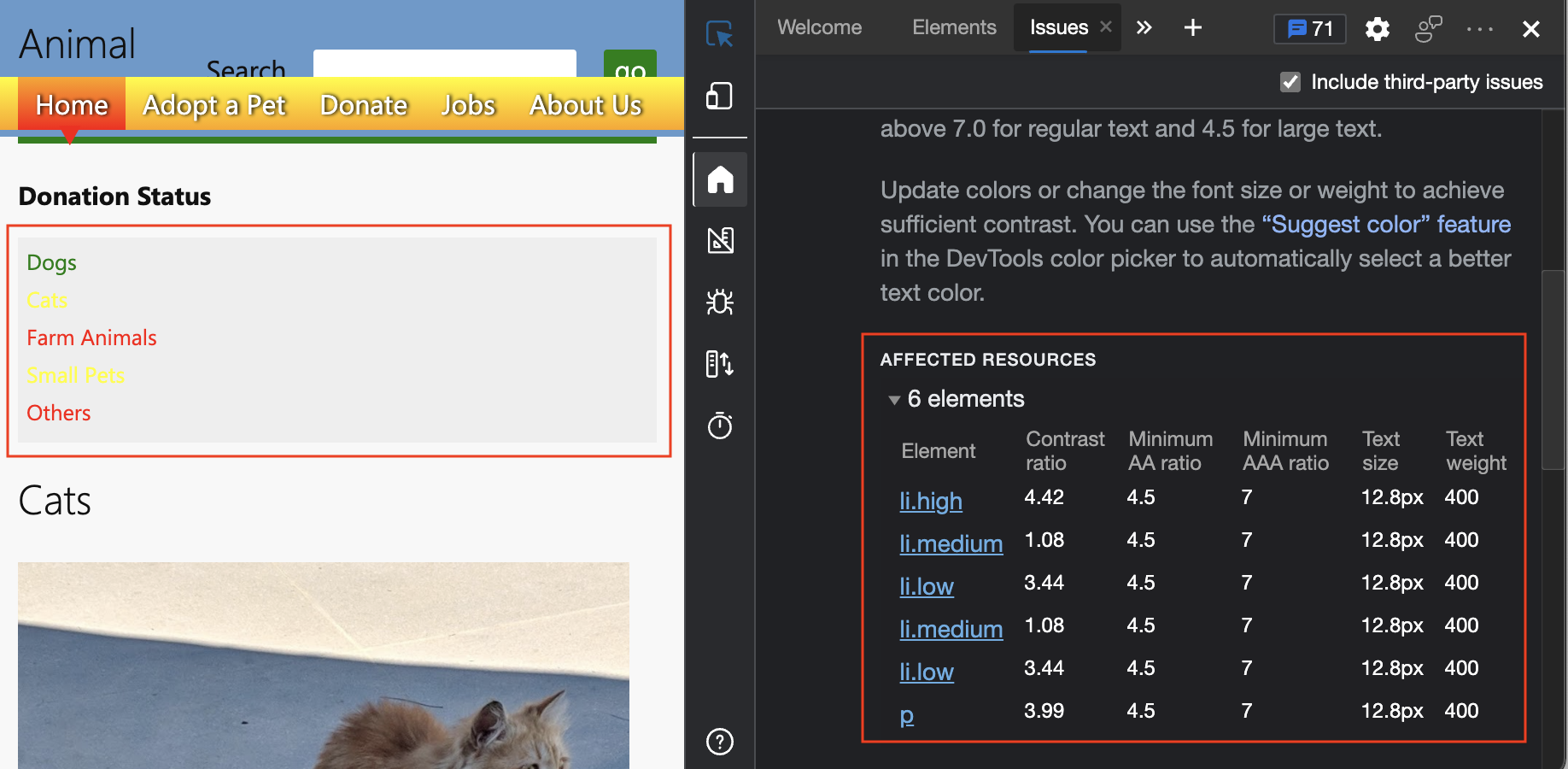Viewport: 1568px width, 769px height.
Task: Open the performance stopwatch panel
Action: click(x=720, y=426)
